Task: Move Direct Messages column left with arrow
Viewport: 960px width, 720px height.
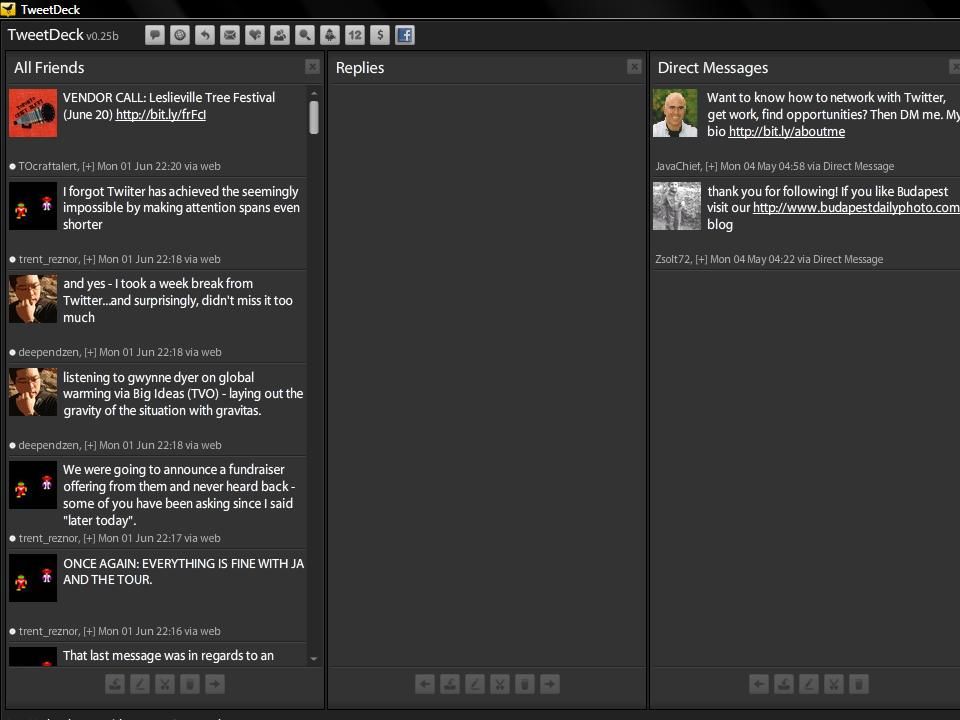Action: (759, 684)
